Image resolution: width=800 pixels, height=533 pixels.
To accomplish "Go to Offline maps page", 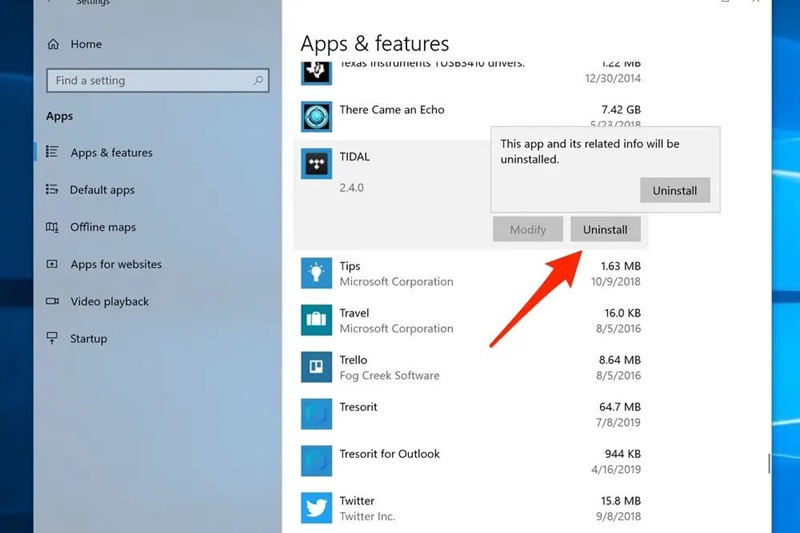I will tap(102, 227).
